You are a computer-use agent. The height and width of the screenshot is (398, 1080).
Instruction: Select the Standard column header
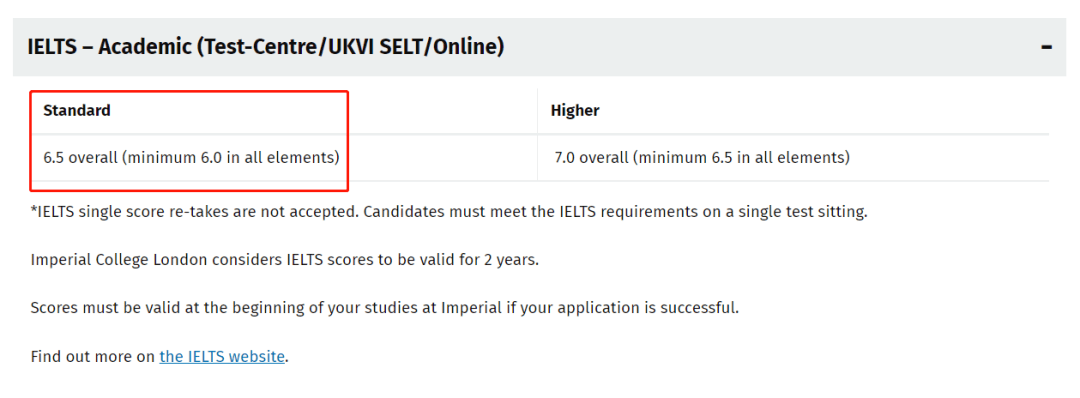tap(77, 110)
